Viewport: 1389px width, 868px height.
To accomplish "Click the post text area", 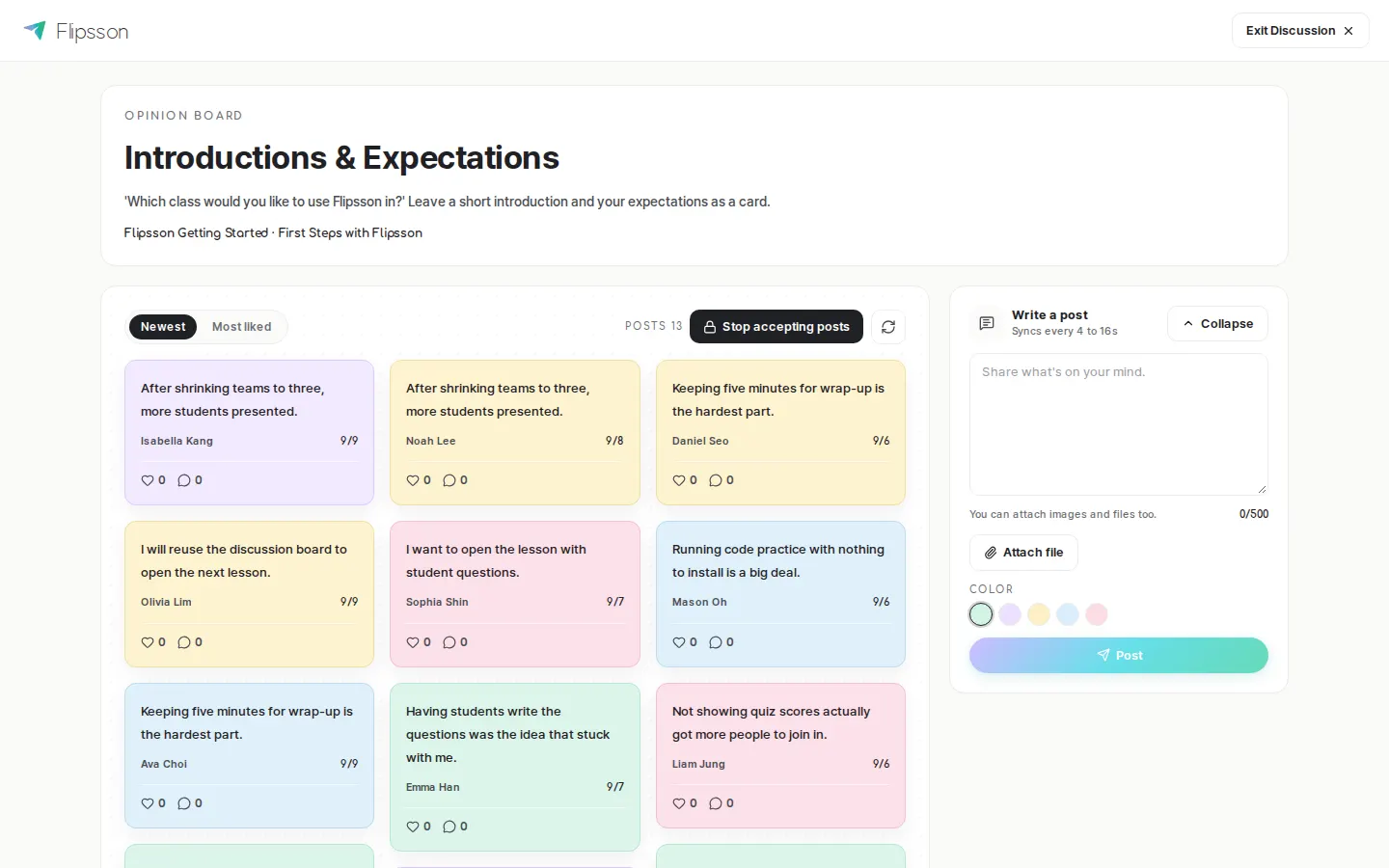I will (x=1119, y=424).
